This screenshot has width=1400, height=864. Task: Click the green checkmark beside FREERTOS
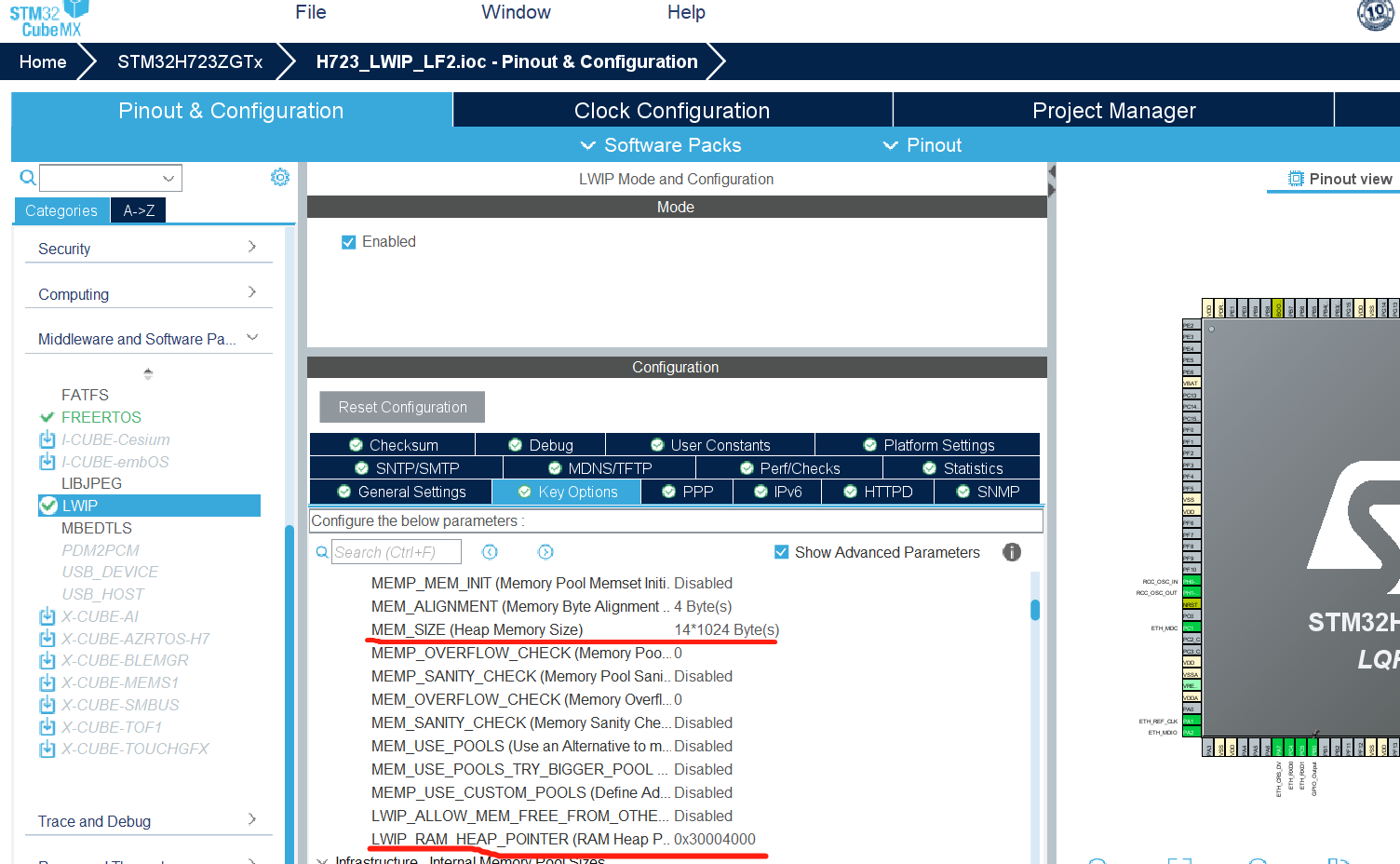(47, 417)
